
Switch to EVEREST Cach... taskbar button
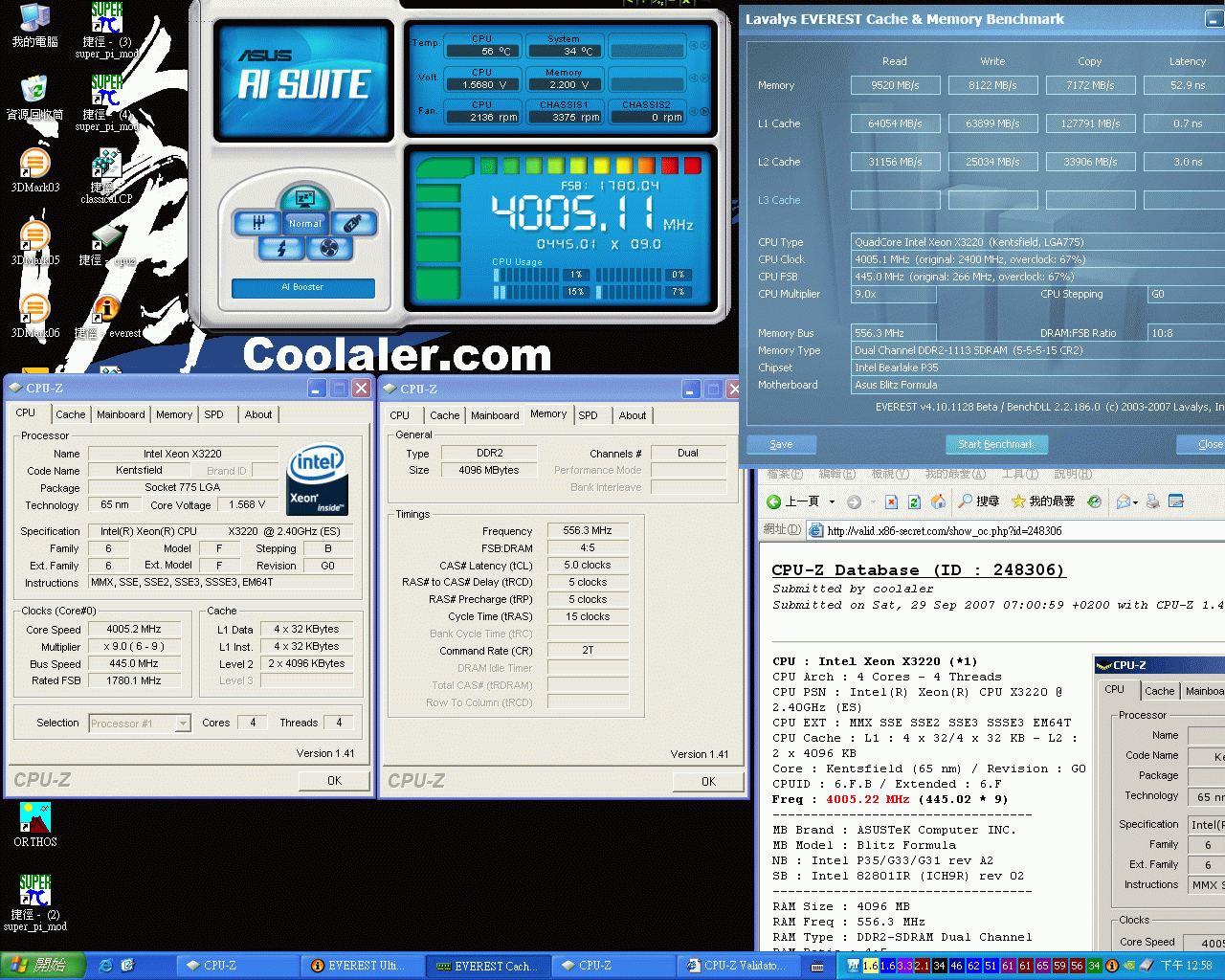pos(488,966)
